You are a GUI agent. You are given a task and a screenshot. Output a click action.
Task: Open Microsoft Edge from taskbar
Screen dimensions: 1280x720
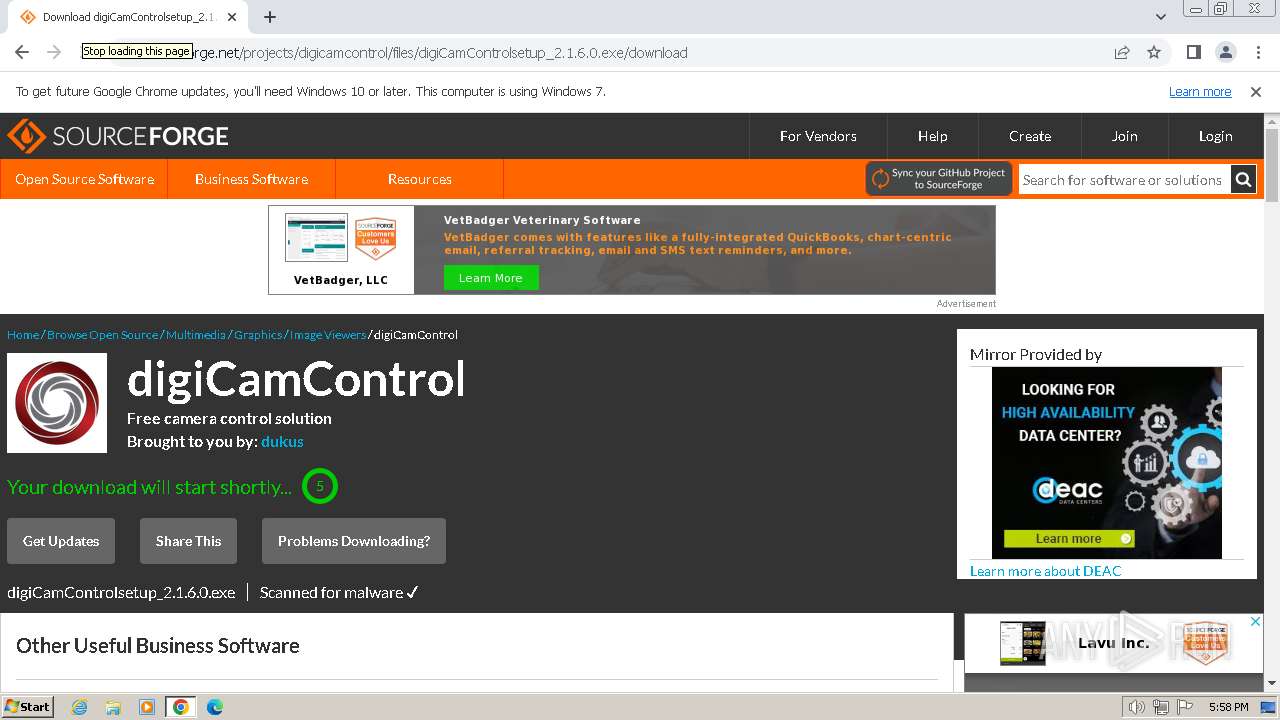[x=214, y=707]
